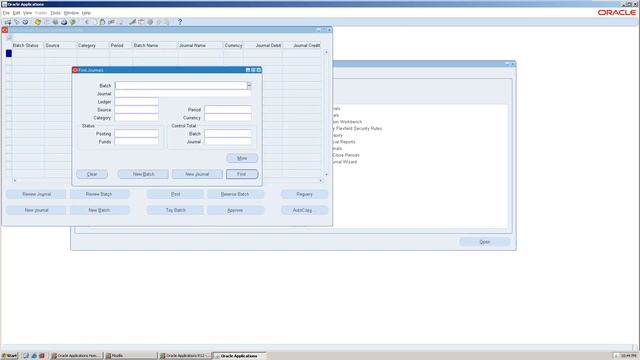Click the Edit Field toolbar icon
The height and width of the screenshot is (360, 640).
pos(132,22)
